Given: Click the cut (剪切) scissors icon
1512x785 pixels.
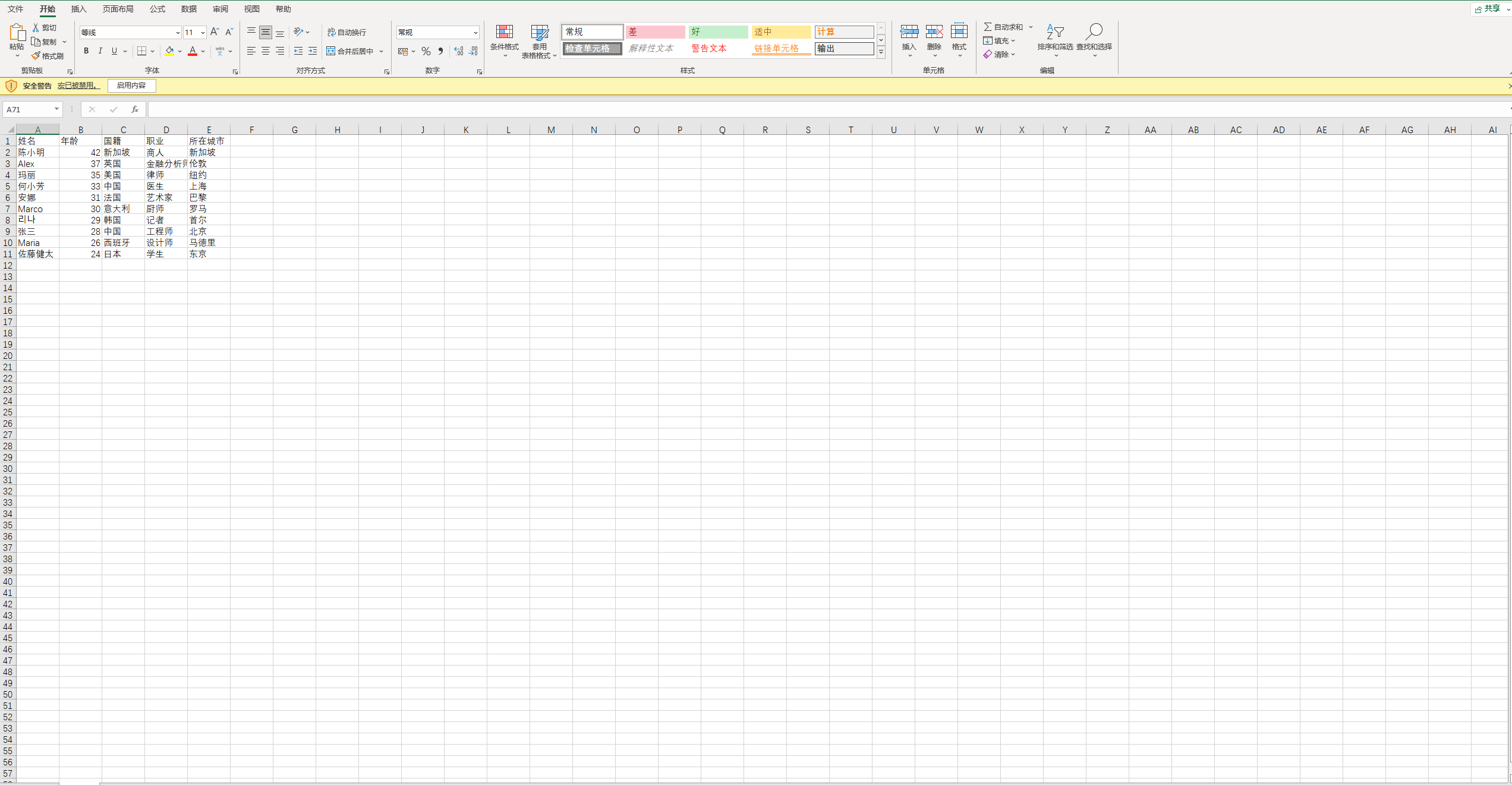Looking at the screenshot, I should (x=36, y=27).
